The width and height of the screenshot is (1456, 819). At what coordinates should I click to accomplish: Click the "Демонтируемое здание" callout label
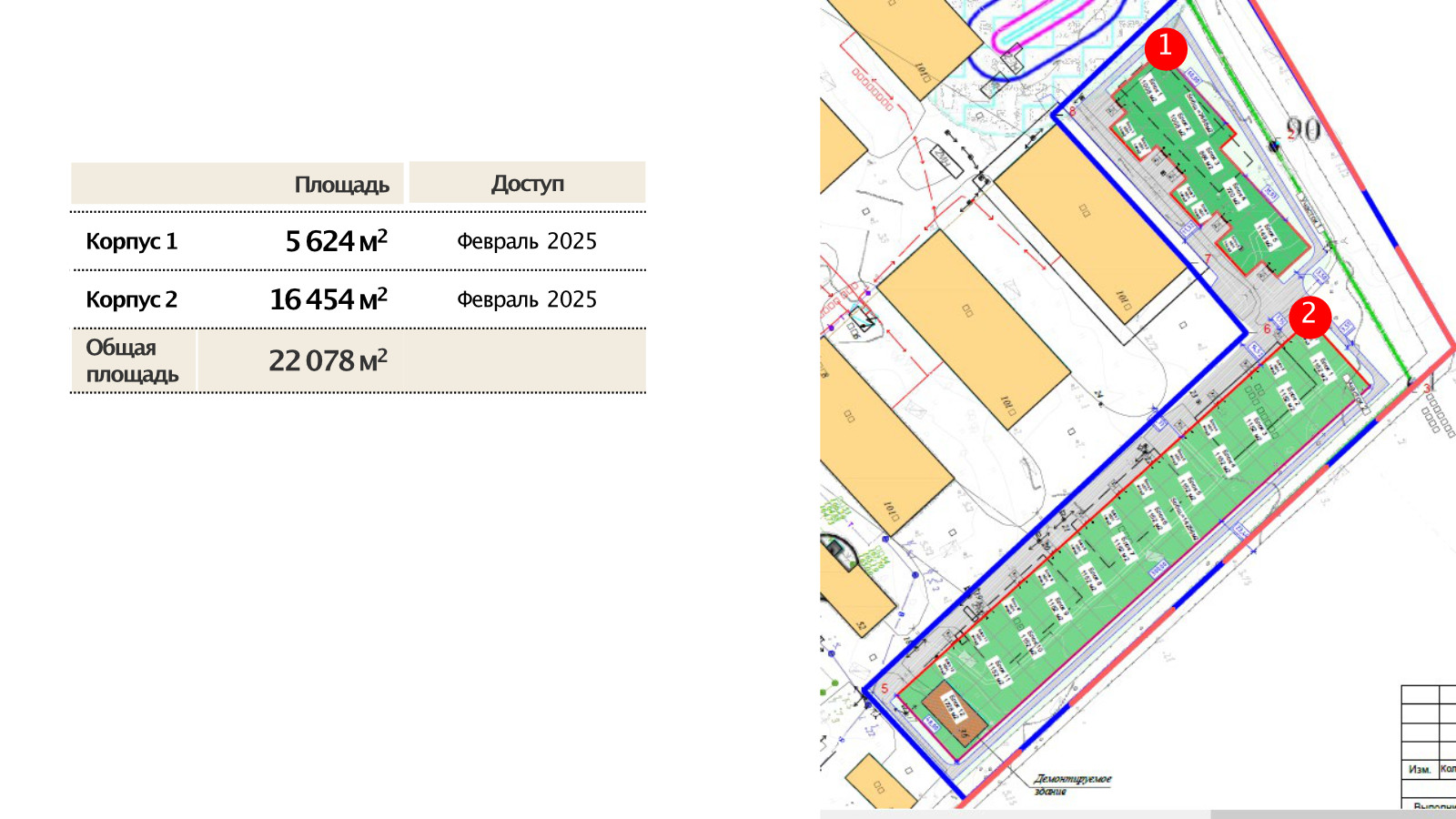coord(1072,784)
